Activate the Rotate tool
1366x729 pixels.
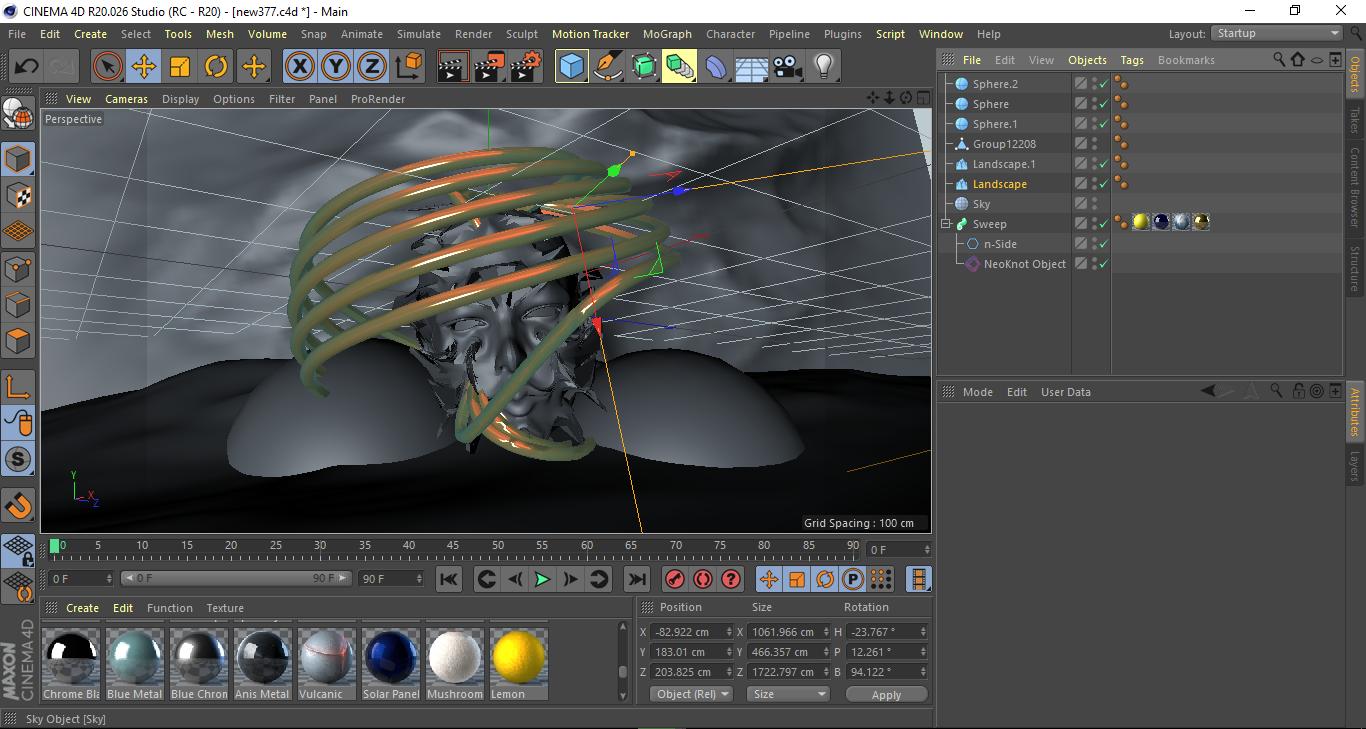[x=216, y=67]
